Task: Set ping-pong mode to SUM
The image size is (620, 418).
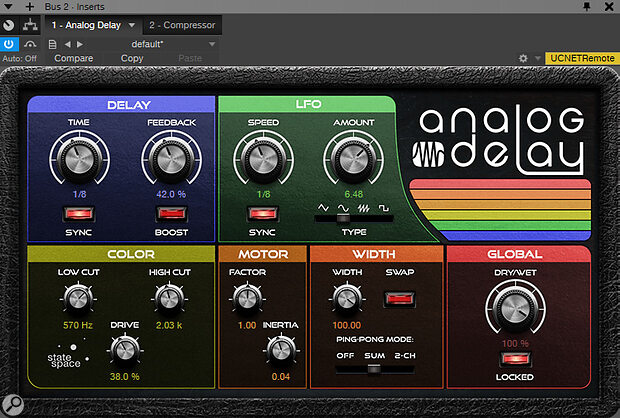Action: click(x=374, y=356)
